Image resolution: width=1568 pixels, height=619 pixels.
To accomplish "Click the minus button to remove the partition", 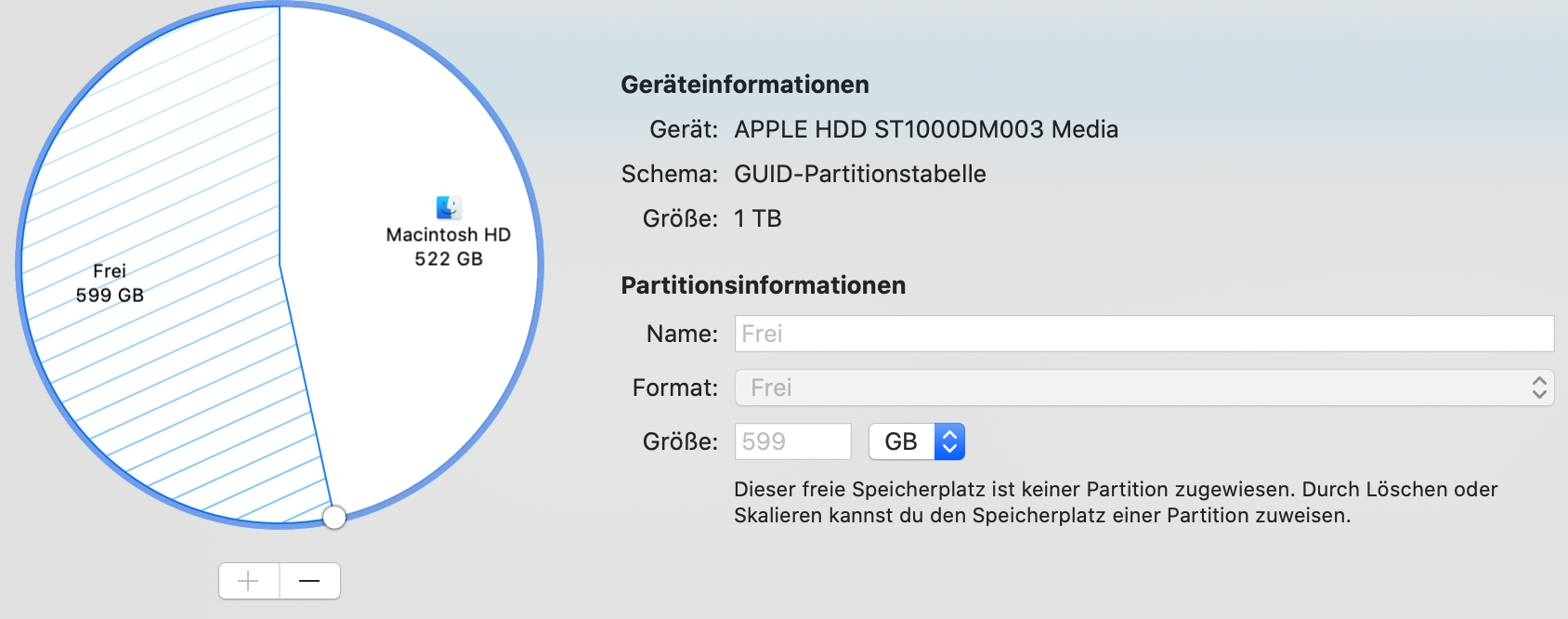I will tap(309, 580).
